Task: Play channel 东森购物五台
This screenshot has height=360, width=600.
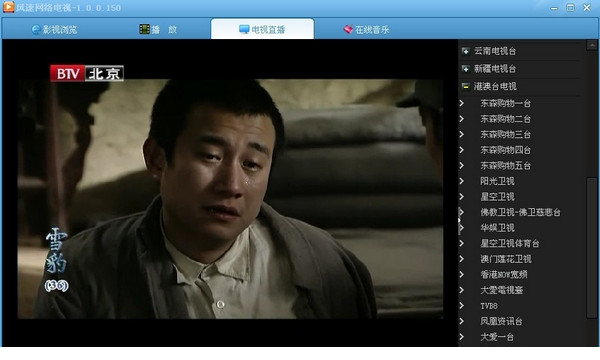Action: 505,166
